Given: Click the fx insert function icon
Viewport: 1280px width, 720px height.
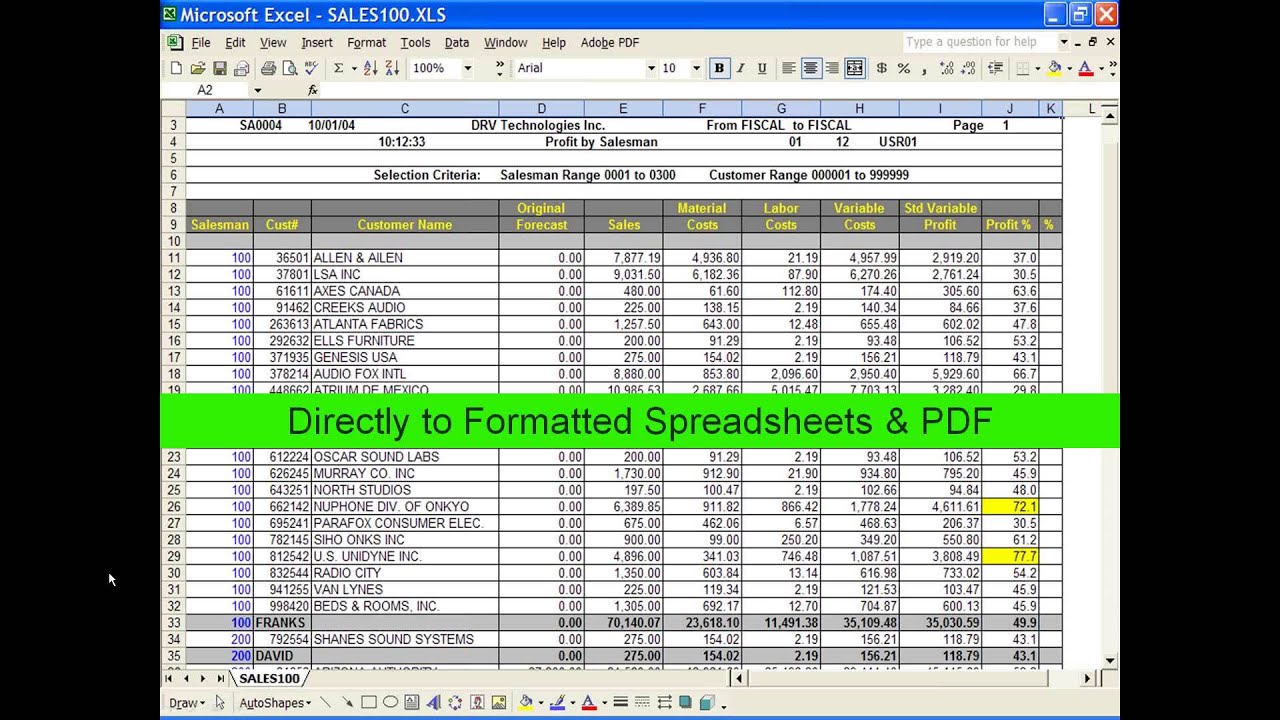Looking at the screenshot, I should coord(312,90).
